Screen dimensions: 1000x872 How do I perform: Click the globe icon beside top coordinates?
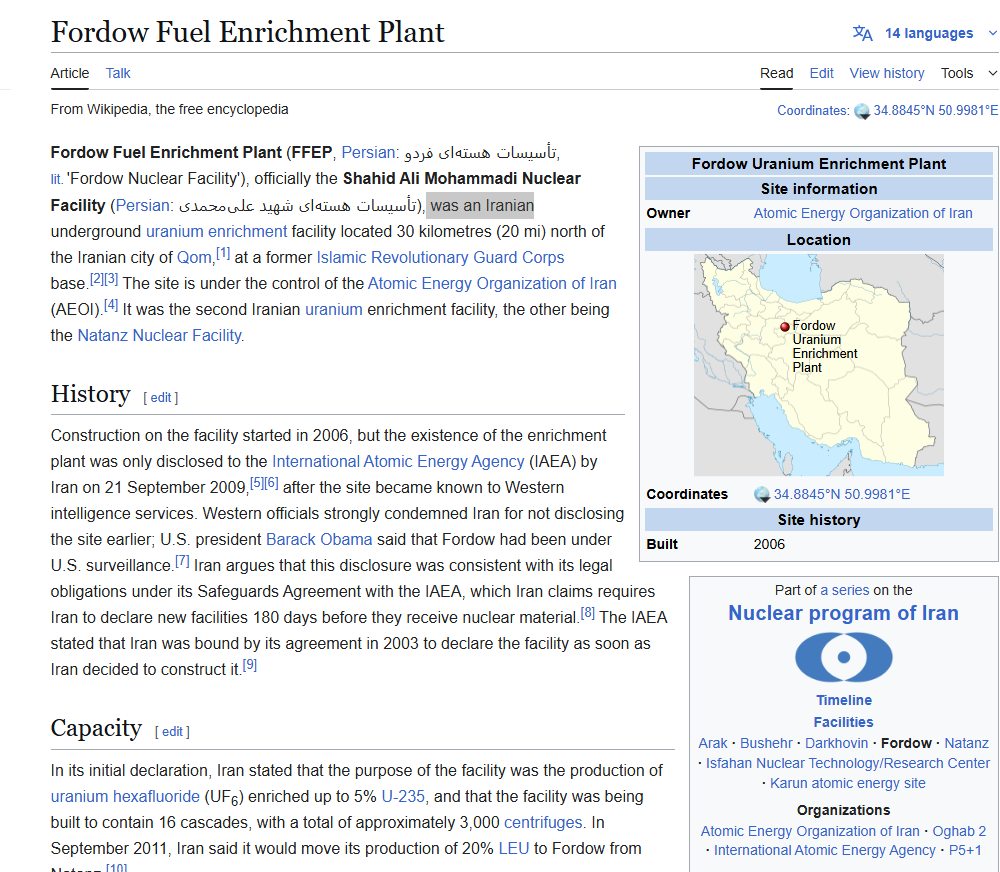point(862,112)
